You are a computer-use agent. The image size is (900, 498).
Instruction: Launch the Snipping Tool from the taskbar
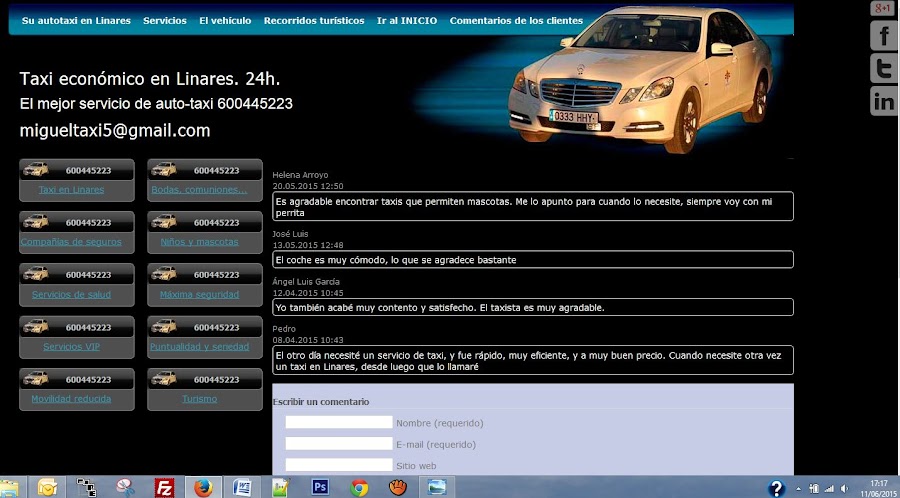tap(125, 488)
